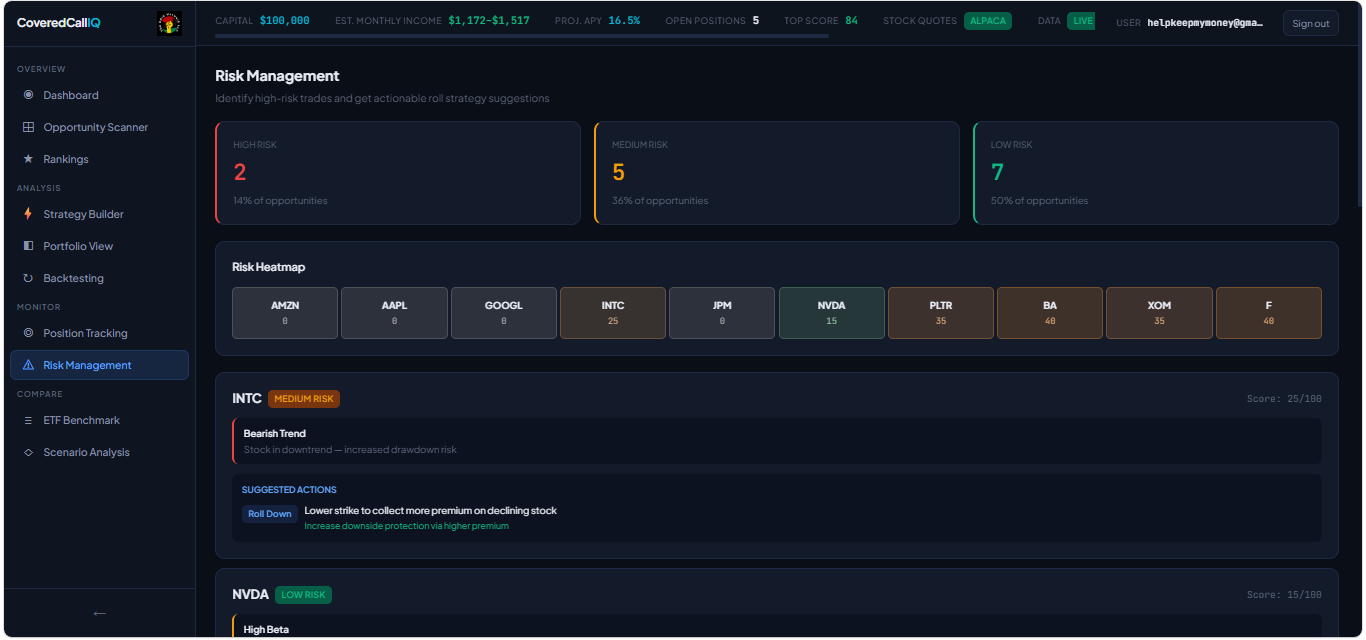The height and width of the screenshot is (640, 1366).
Task: Click the Opportunity Scanner grid icon
Action: [x=28, y=127]
